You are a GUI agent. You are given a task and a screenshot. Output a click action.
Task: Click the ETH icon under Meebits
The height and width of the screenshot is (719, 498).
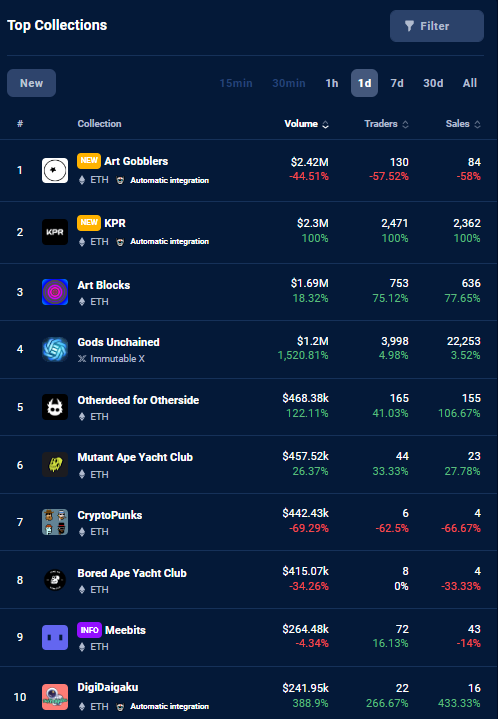[82, 647]
